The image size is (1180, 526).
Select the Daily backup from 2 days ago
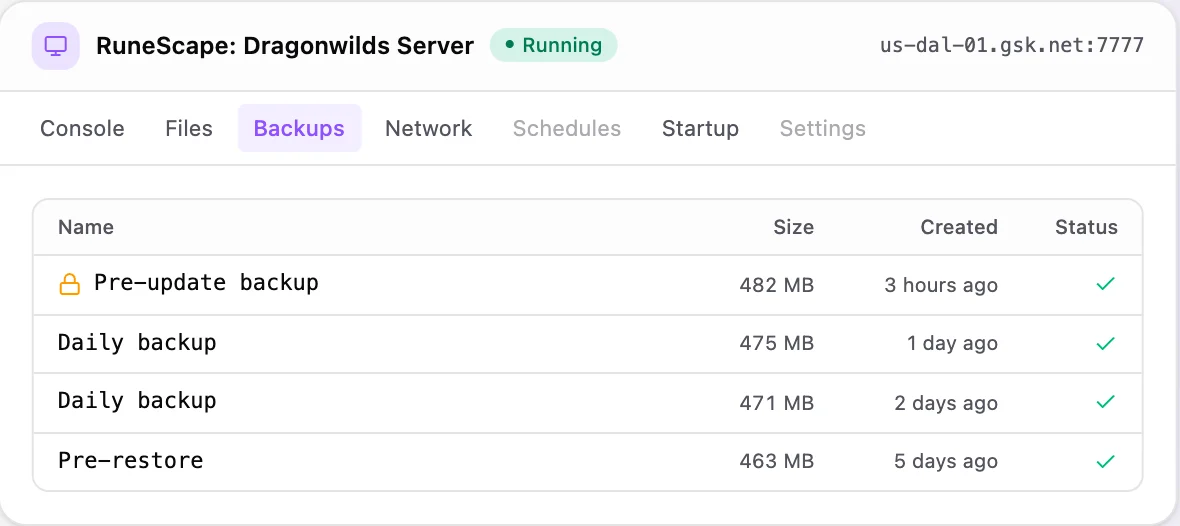137,401
